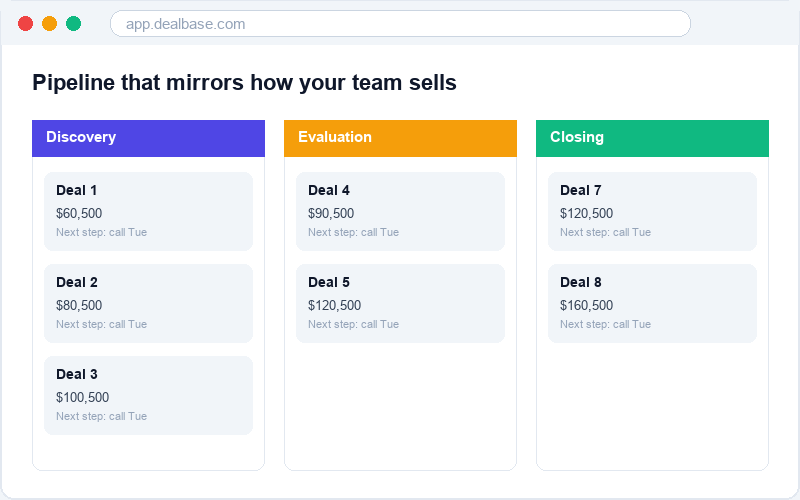Click the green maximize window dot
This screenshot has width=800, height=500.
click(73, 23)
